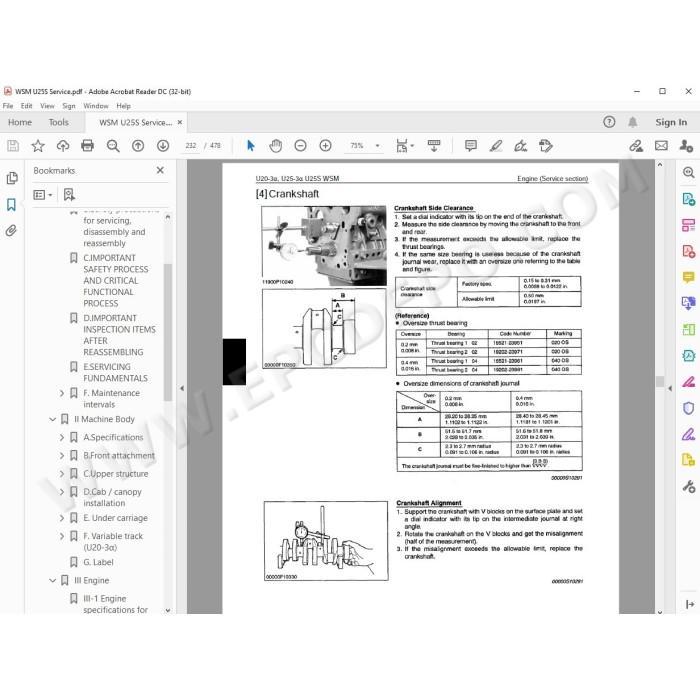Open the Protect shield tool
This screenshot has width=700, height=700.
(688, 408)
